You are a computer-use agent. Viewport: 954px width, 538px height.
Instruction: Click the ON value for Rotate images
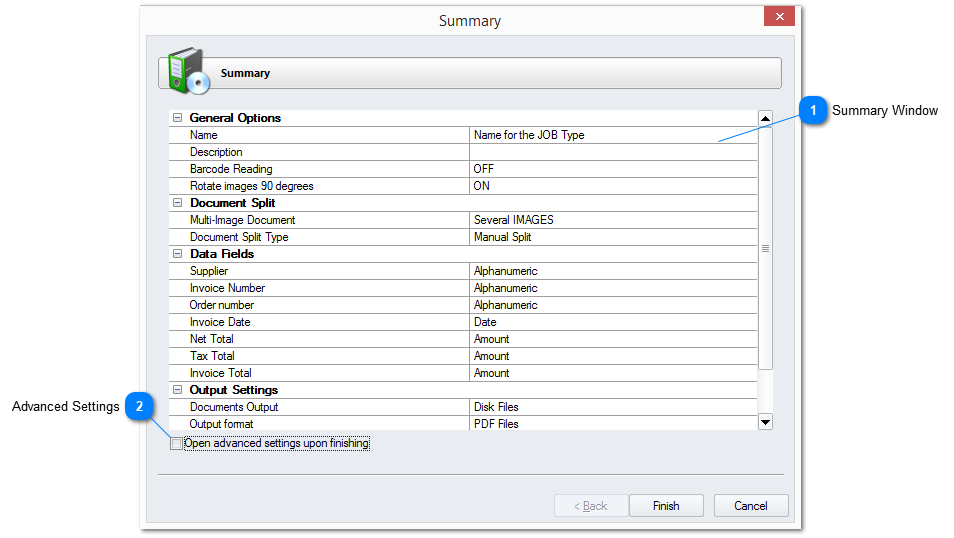point(481,186)
